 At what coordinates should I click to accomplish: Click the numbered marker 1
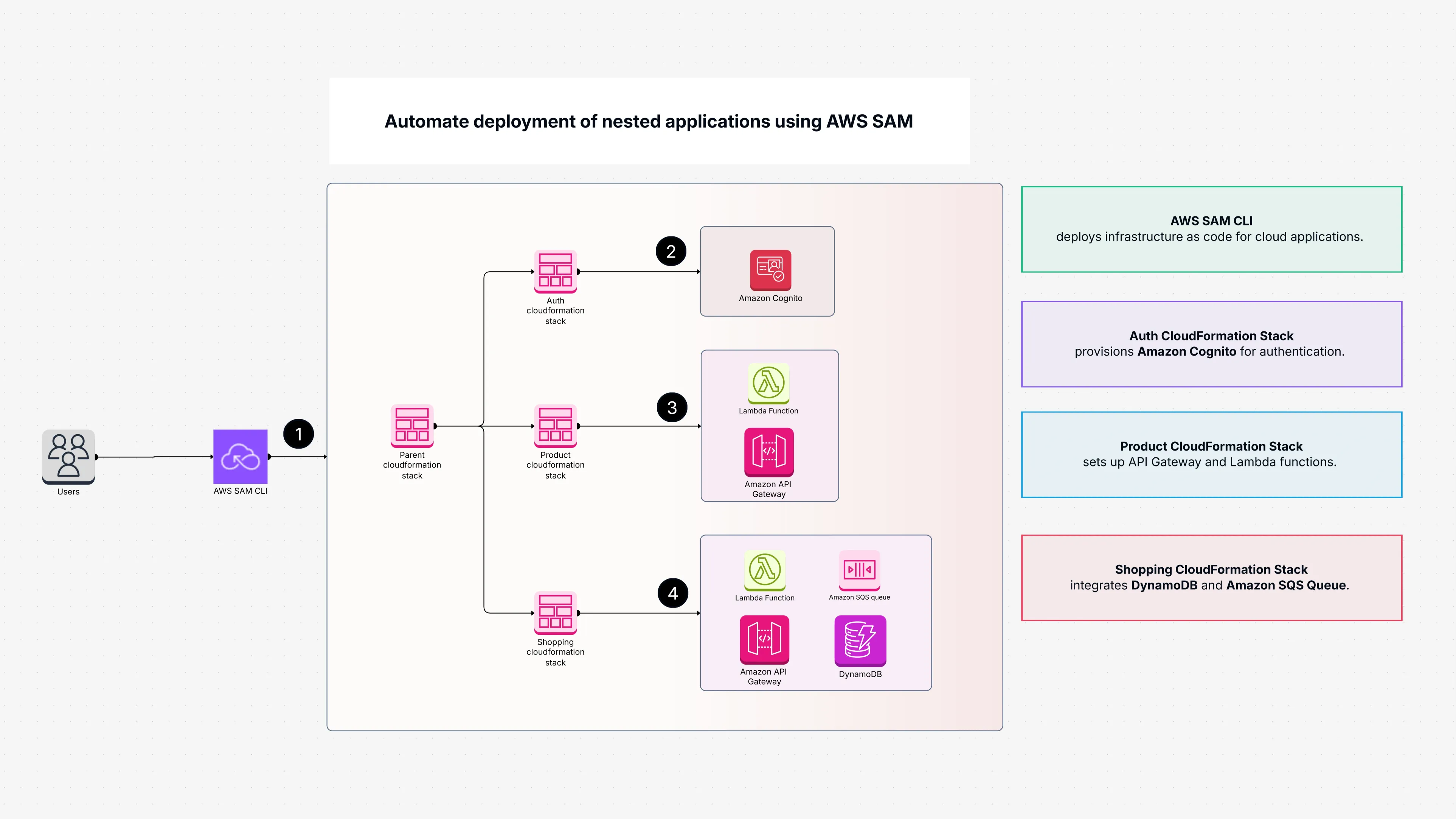point(299,434)
